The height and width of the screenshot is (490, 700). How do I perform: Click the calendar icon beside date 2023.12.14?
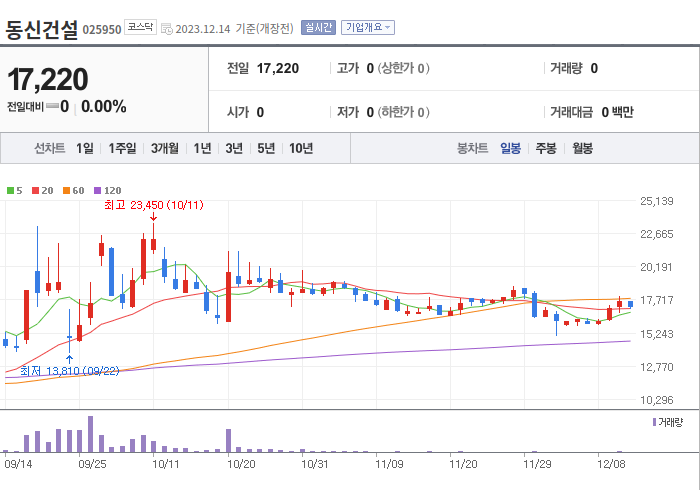(x=167, y=29)
